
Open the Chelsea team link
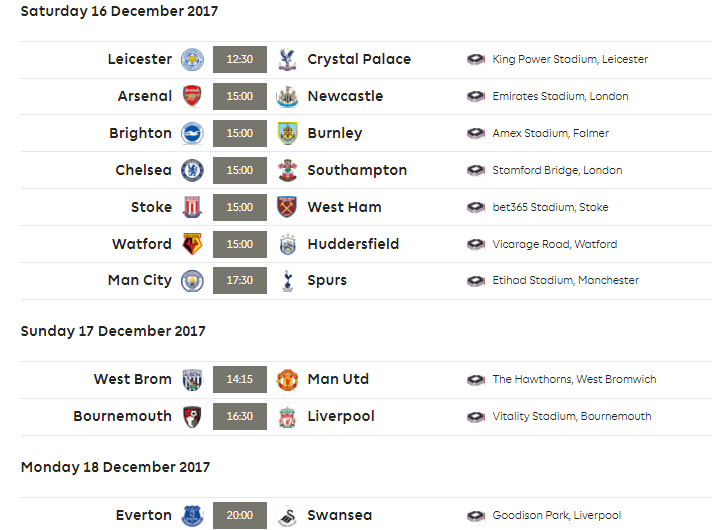point(143,170)
